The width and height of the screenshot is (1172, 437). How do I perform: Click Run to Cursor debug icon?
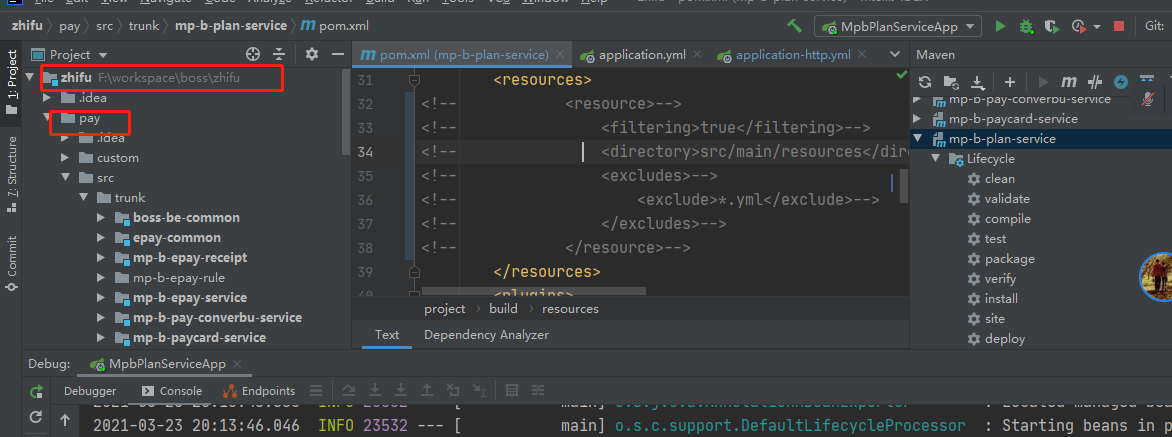coord(479,391)
